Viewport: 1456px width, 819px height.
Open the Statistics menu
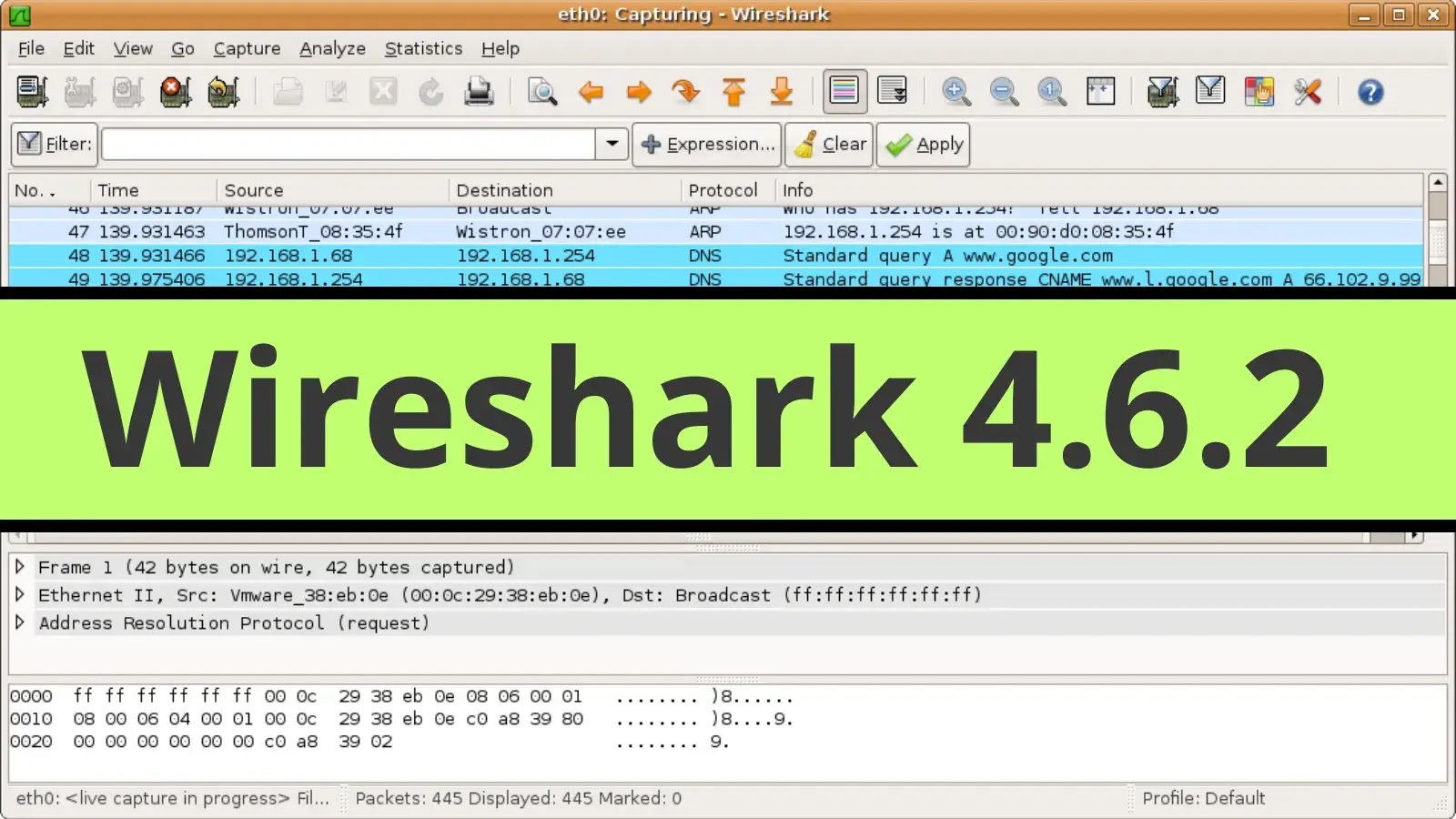click(x=423, y=48)
